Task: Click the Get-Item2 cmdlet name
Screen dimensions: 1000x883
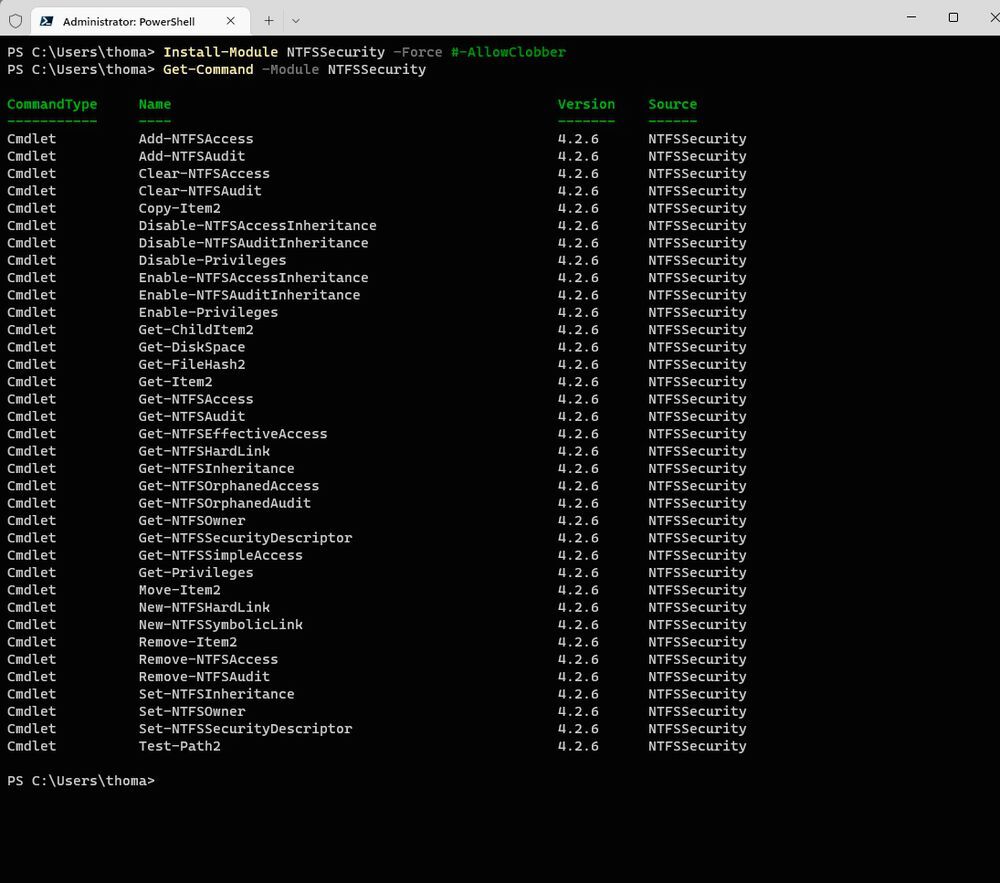Action: 175,382
